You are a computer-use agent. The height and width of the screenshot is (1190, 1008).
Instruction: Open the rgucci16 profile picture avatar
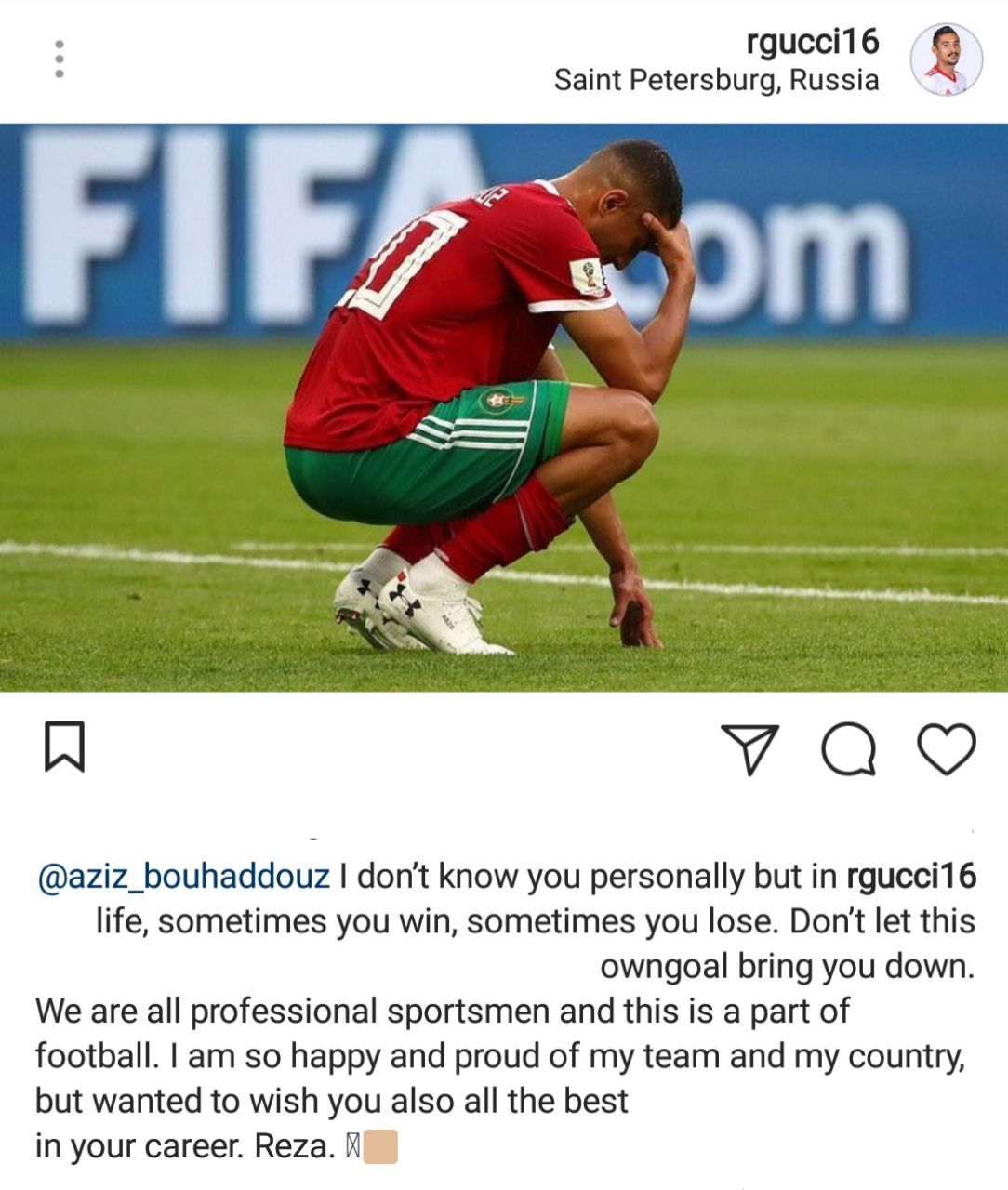point(946,59)
